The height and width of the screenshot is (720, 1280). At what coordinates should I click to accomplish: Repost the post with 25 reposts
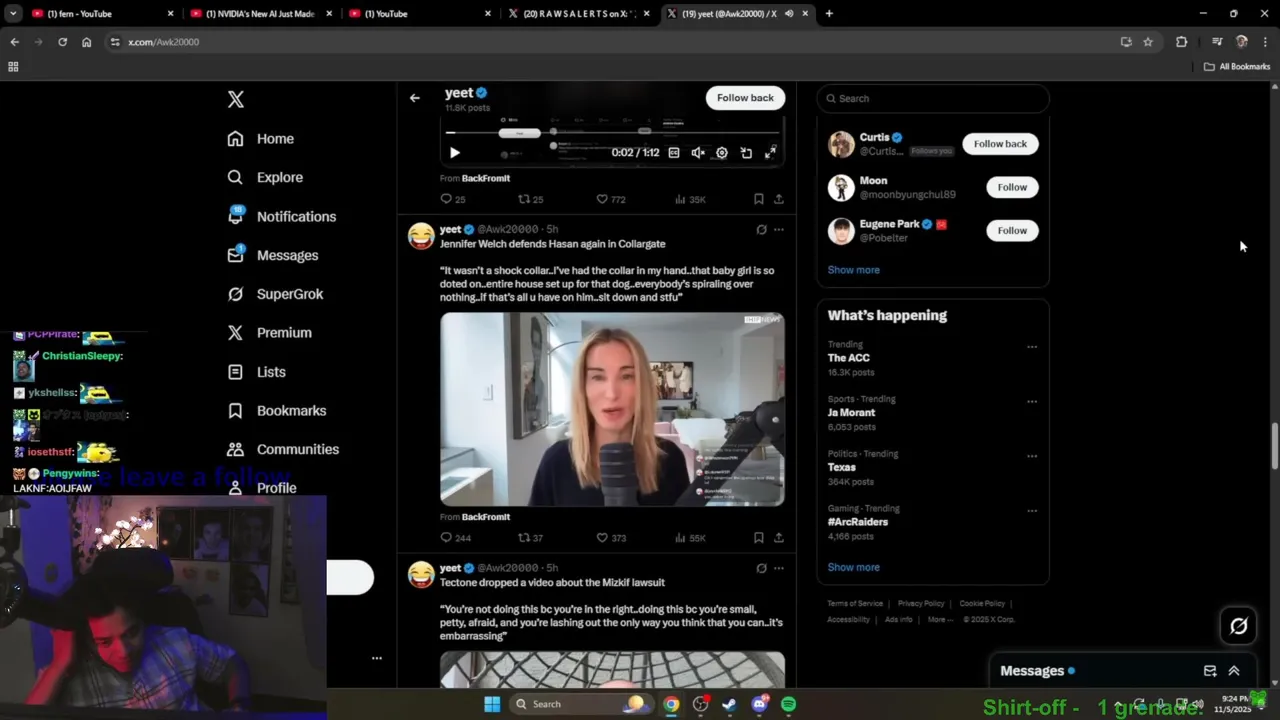[x=530, y=199]
